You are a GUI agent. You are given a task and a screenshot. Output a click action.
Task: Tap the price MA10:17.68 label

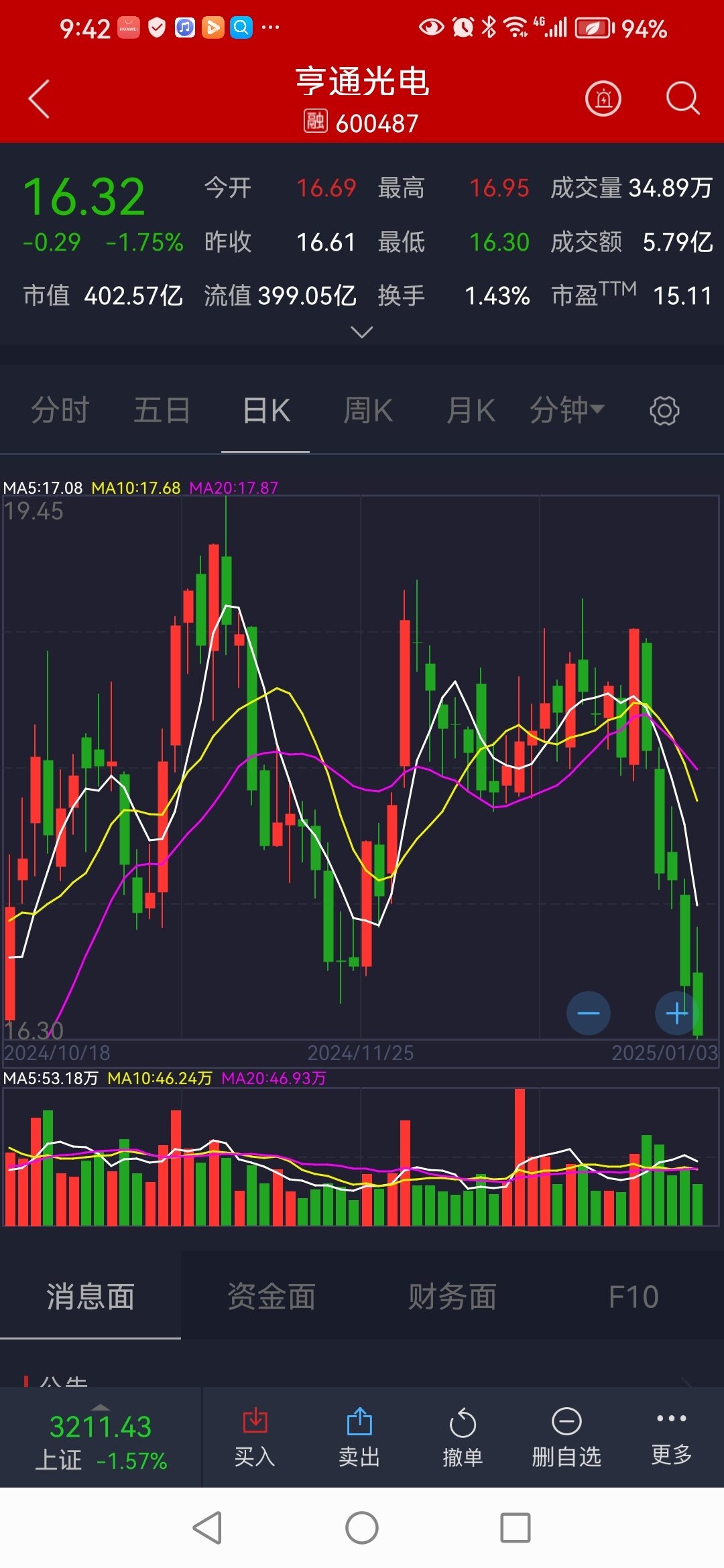(136, 488)
